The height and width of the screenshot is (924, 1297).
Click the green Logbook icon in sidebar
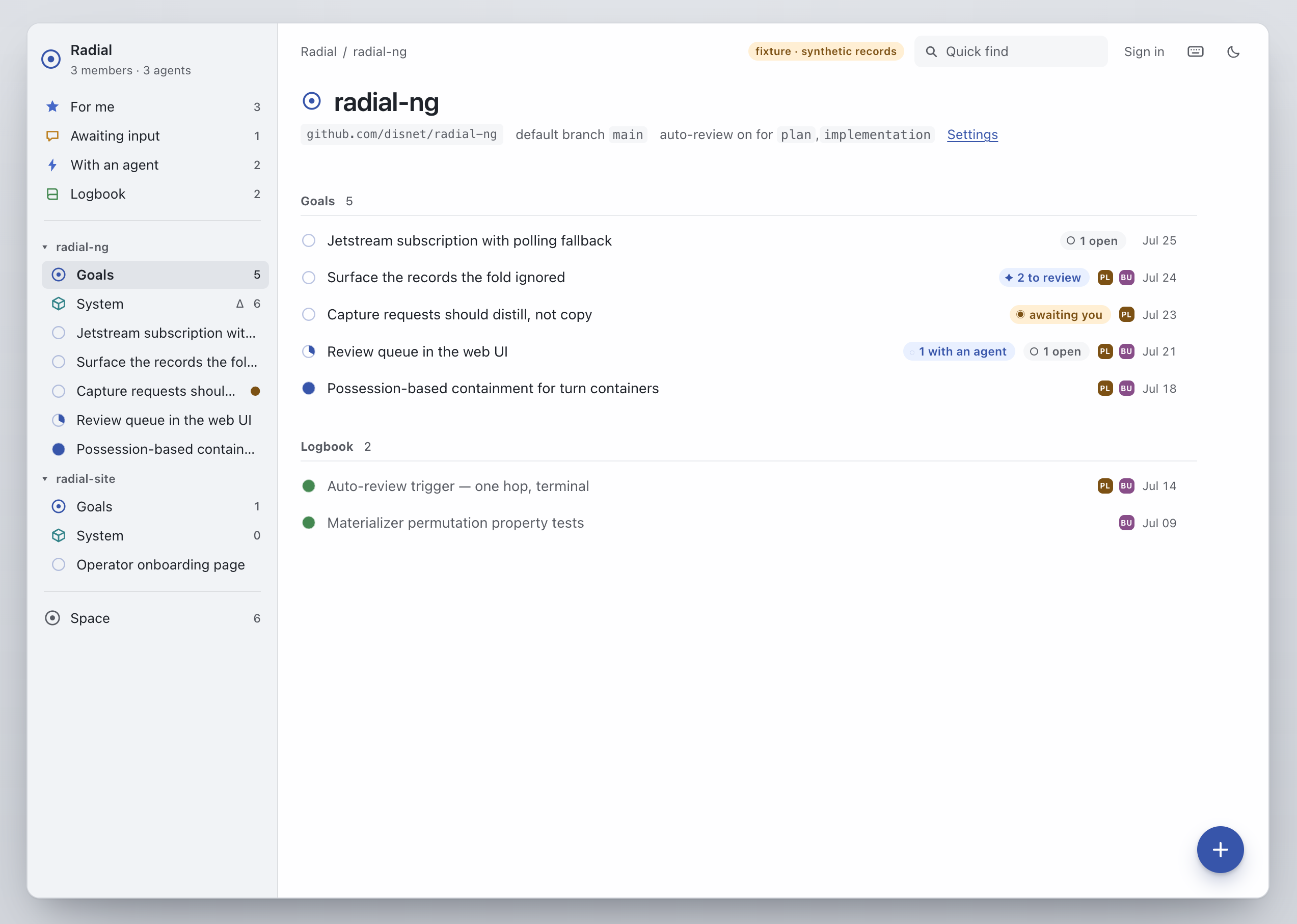(52, 194)
